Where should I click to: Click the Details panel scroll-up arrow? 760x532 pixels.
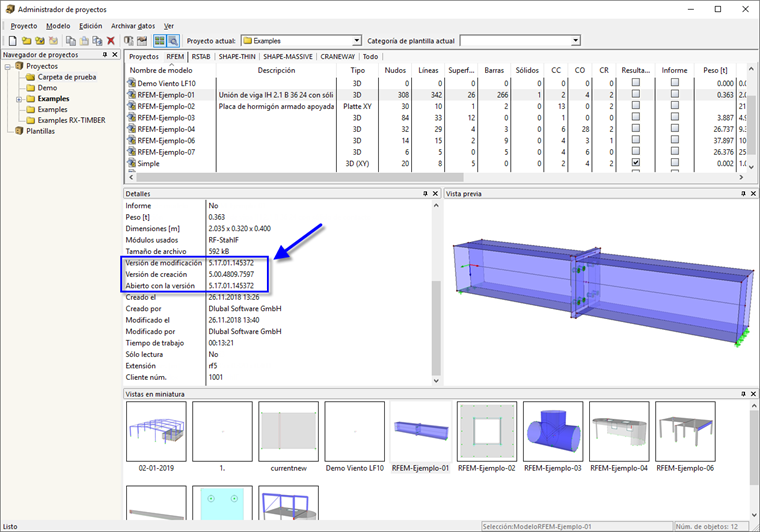[x=436, y=205]
